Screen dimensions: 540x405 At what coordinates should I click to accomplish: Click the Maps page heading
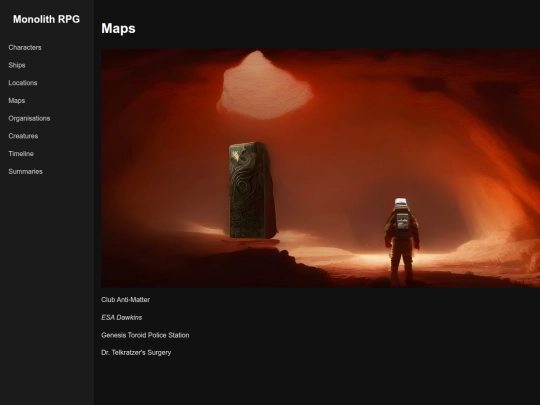point(118,29)
